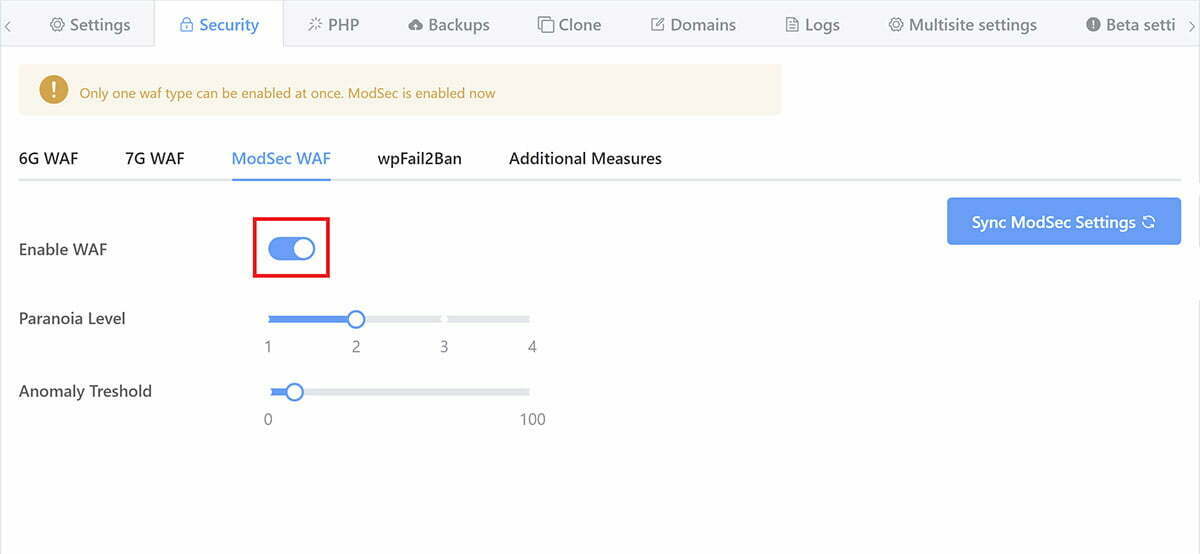Click the exclamation icon beside Beta settings
This screenshot has width=1200, height=554.
tap(1093, 25)
